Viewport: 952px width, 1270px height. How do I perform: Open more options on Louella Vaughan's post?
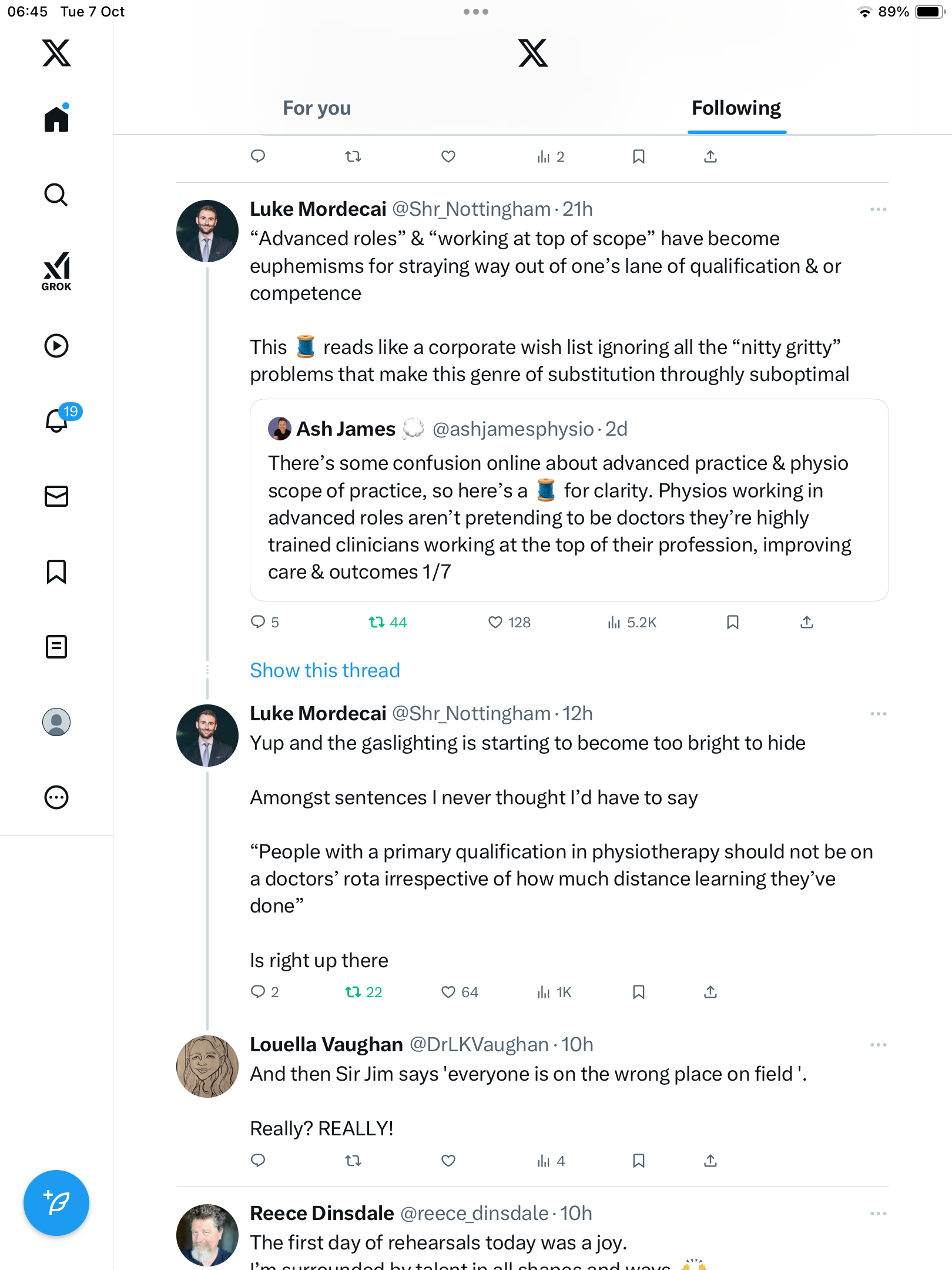878,1045
